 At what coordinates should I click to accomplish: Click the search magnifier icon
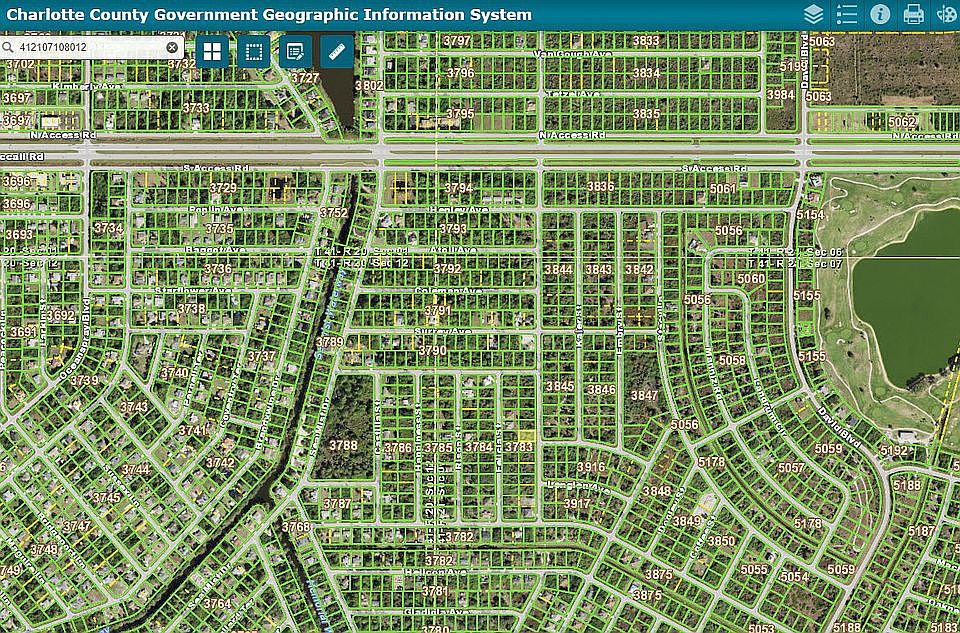(x=8, y=47)
